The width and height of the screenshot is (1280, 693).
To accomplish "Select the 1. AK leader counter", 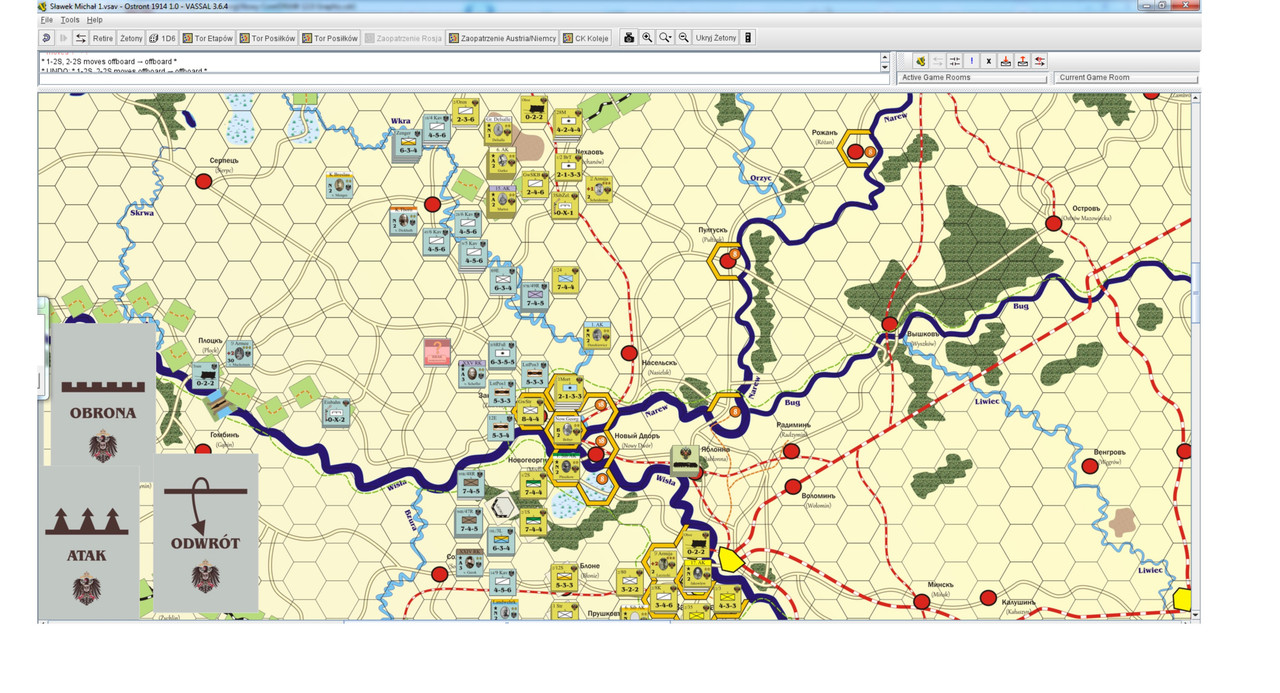I will [597, 335].
